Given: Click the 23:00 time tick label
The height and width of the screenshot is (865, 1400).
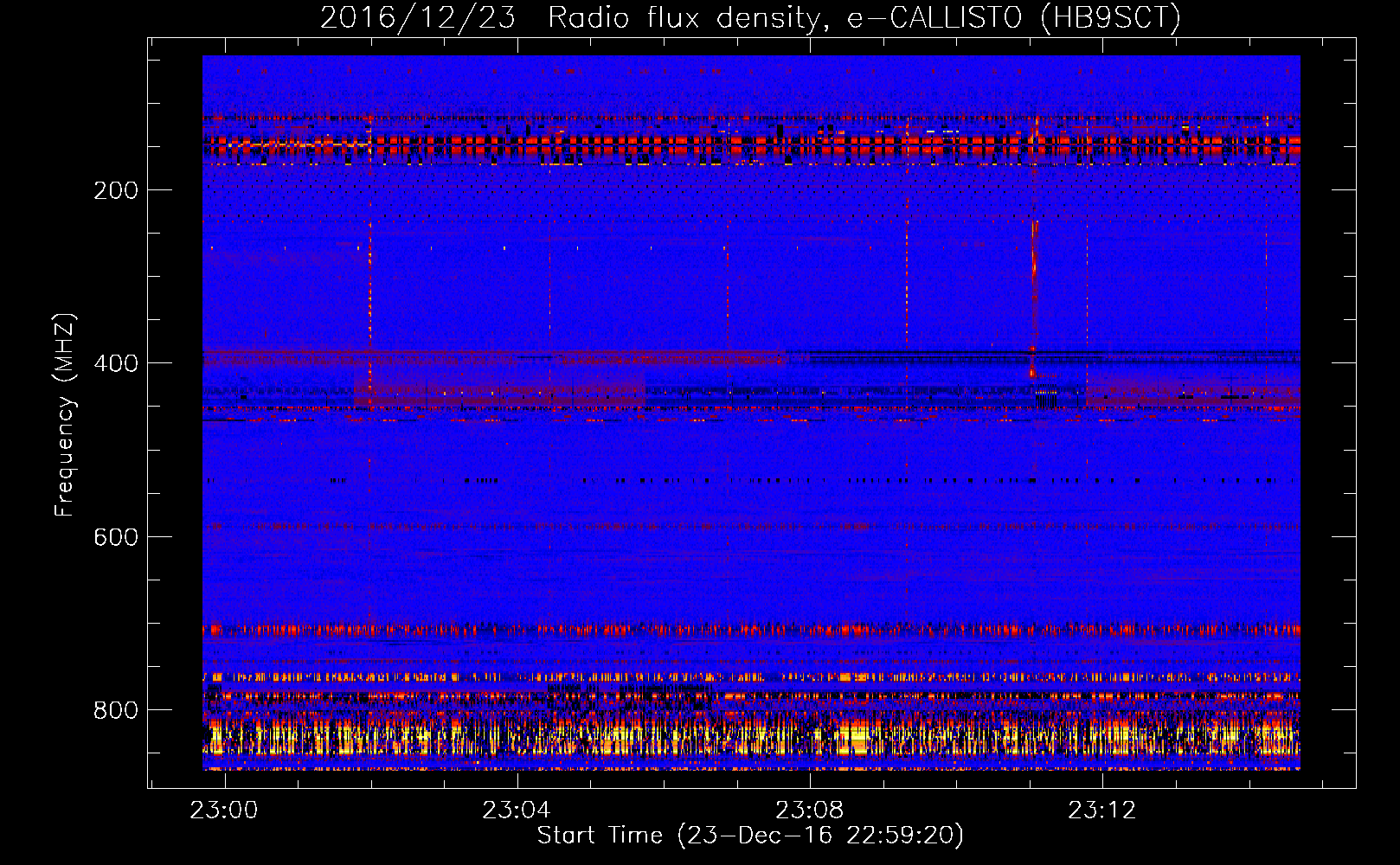Looking at the screenshot, I should pos(224,811).
